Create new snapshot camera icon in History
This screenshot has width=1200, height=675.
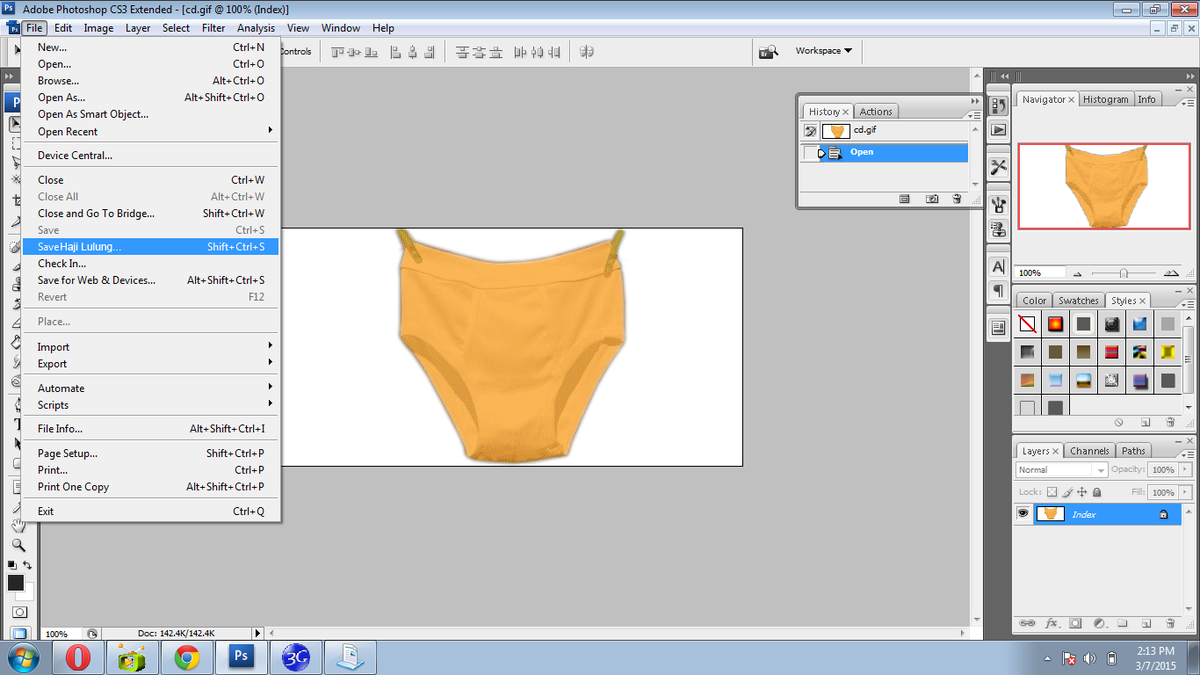click(x=932, y=199)
